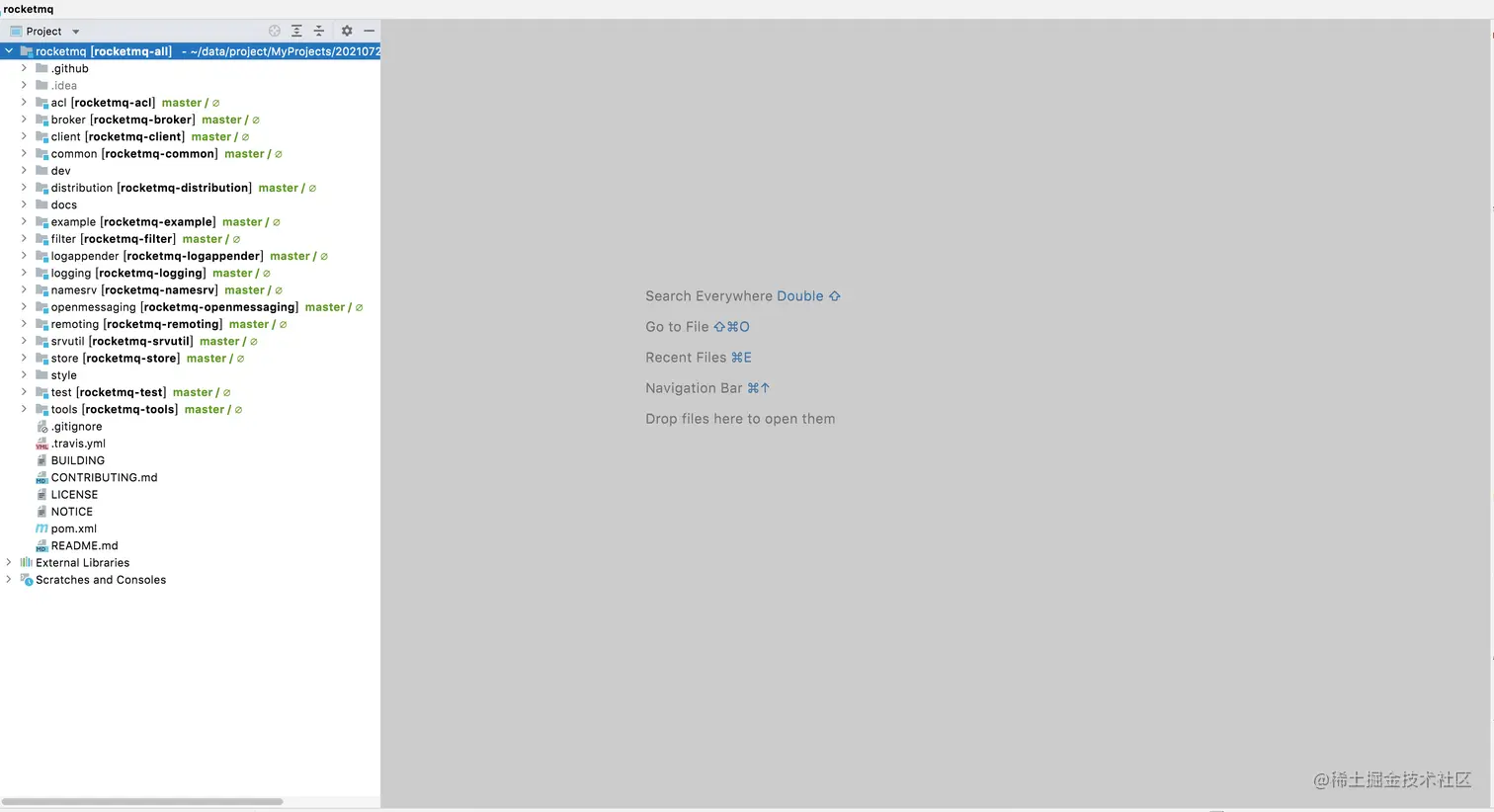Select the logging module folder icon
This screenshot has width=1494, height=812.
tap(41, 273)
